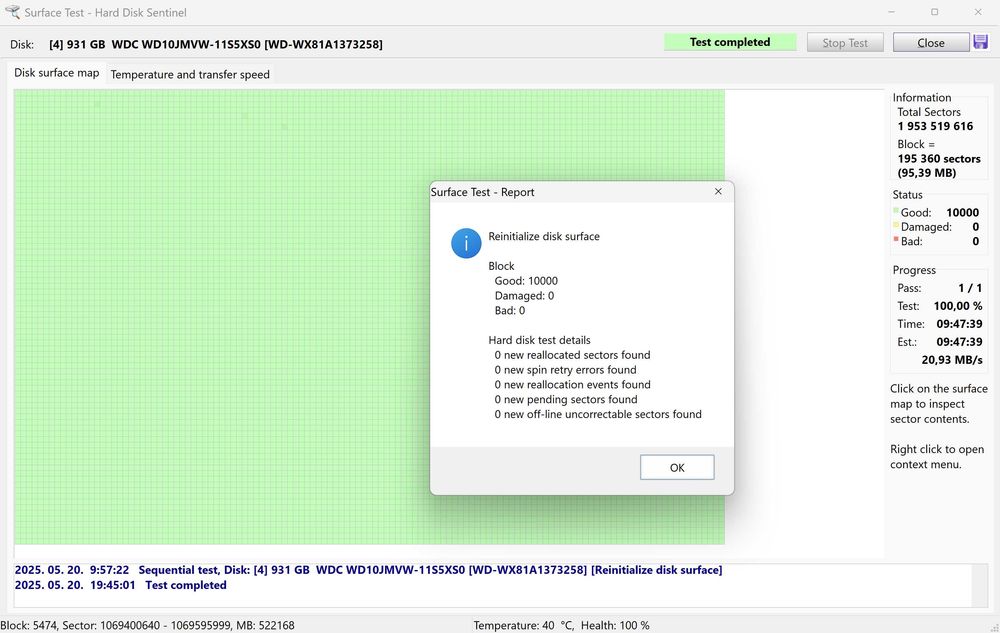Viewport: 1000px width, 633px height.
Task: Click the save report floppy disk icon
Action: point(981,42)
